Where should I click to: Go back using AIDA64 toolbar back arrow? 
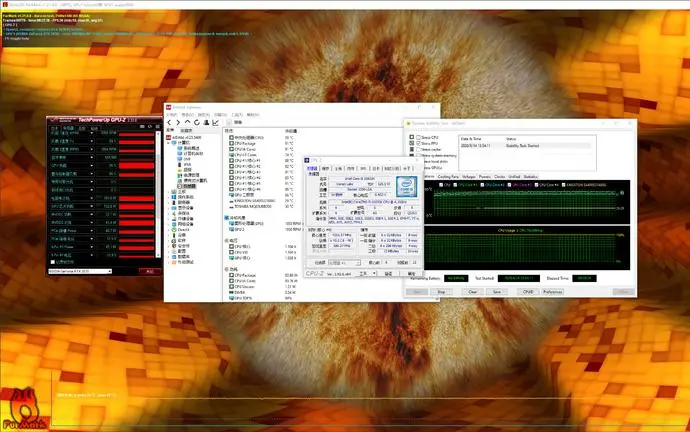pyautogui.click(x=169, y=122)
